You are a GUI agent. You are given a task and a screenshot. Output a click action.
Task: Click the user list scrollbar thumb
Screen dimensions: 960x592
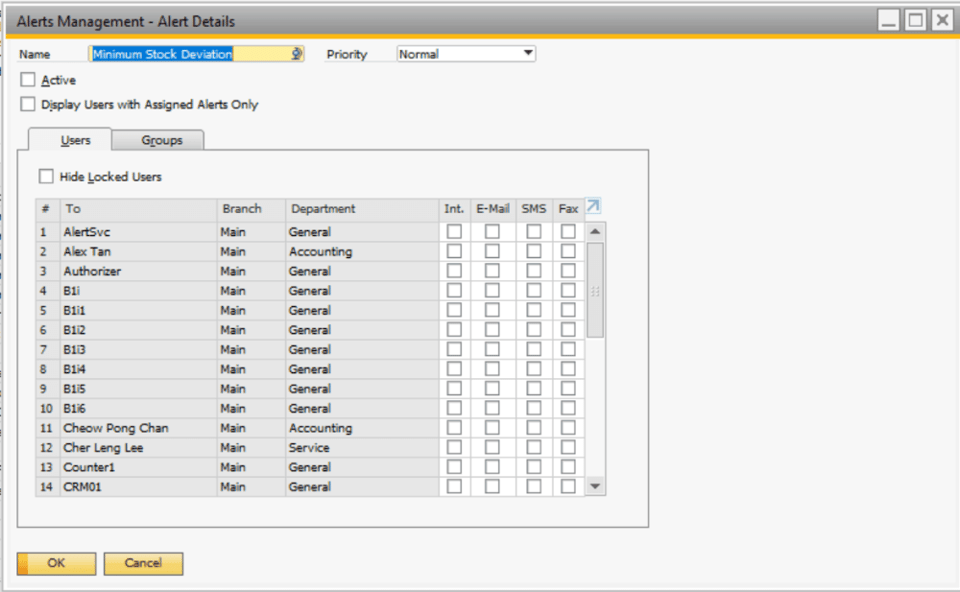click(595, 290)
